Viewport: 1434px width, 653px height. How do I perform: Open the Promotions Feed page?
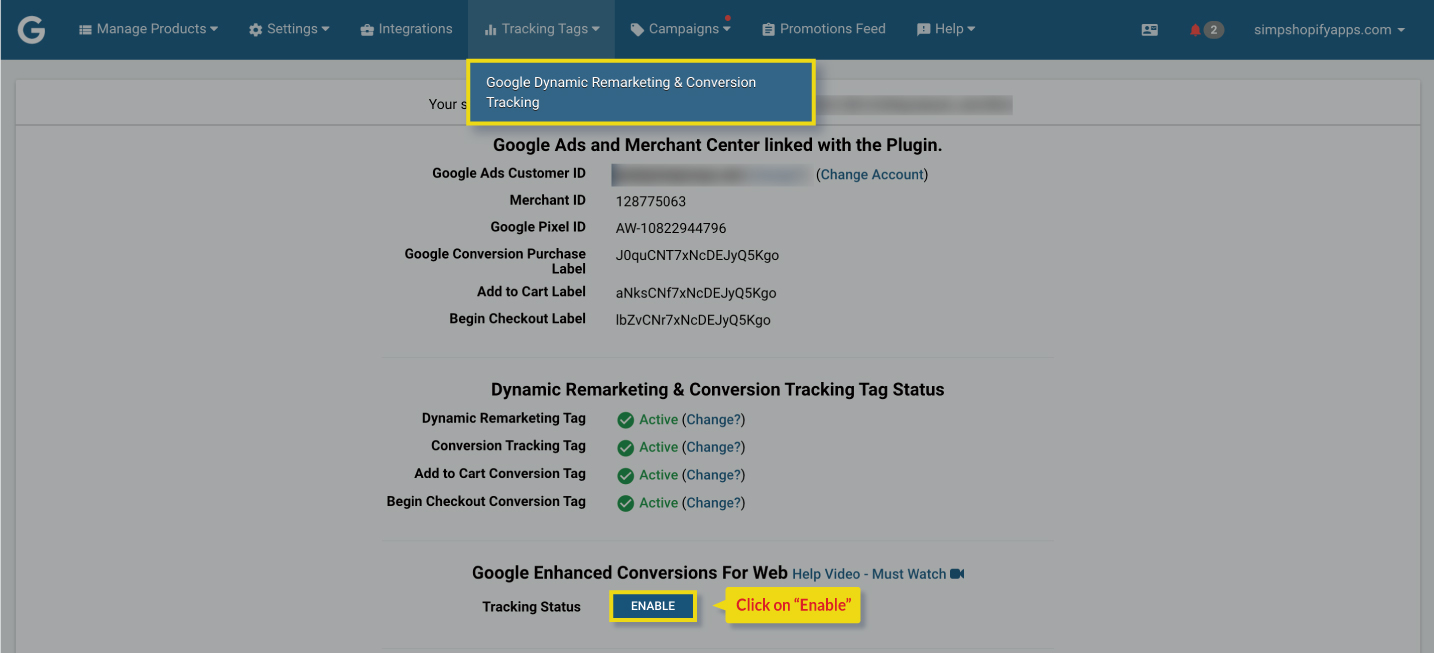[x=824, y=29]
